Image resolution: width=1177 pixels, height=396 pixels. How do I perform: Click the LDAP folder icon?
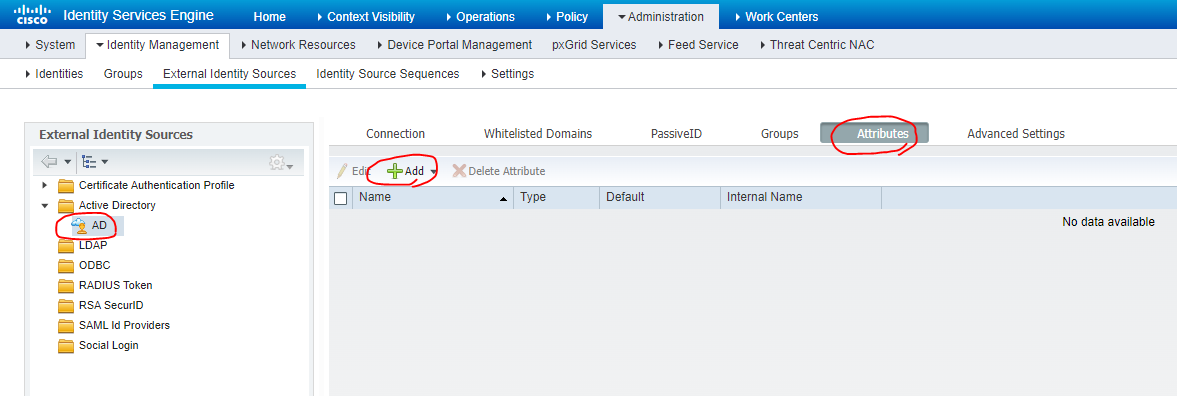click(67, 245)
